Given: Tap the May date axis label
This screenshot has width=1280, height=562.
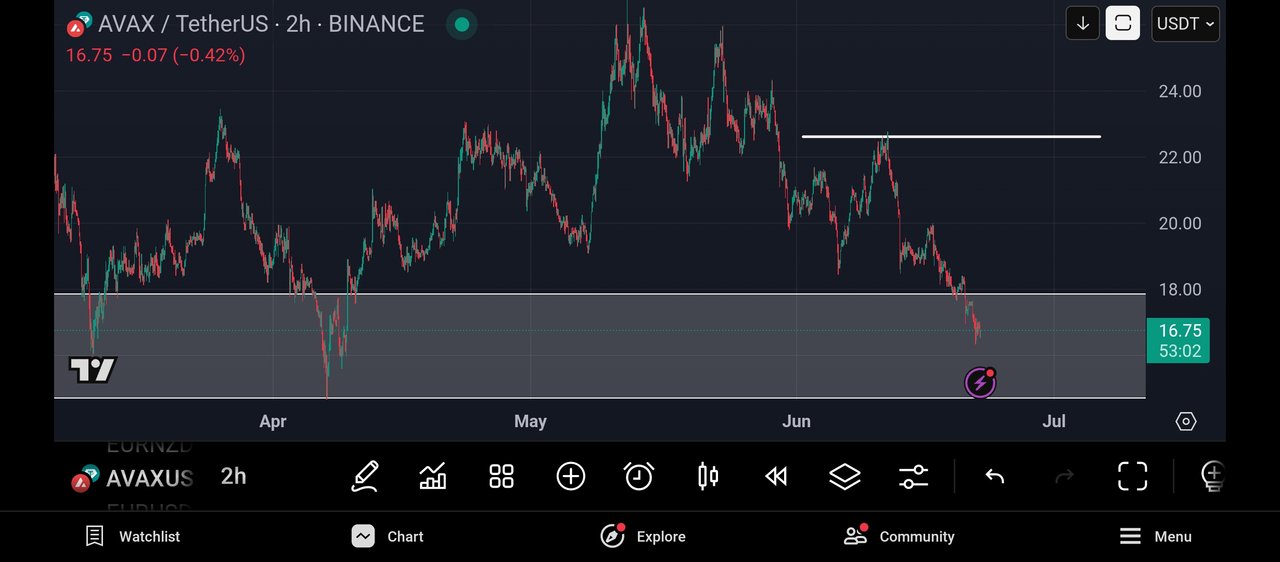Looking at the screenshot, I should [x=530, y=421].
